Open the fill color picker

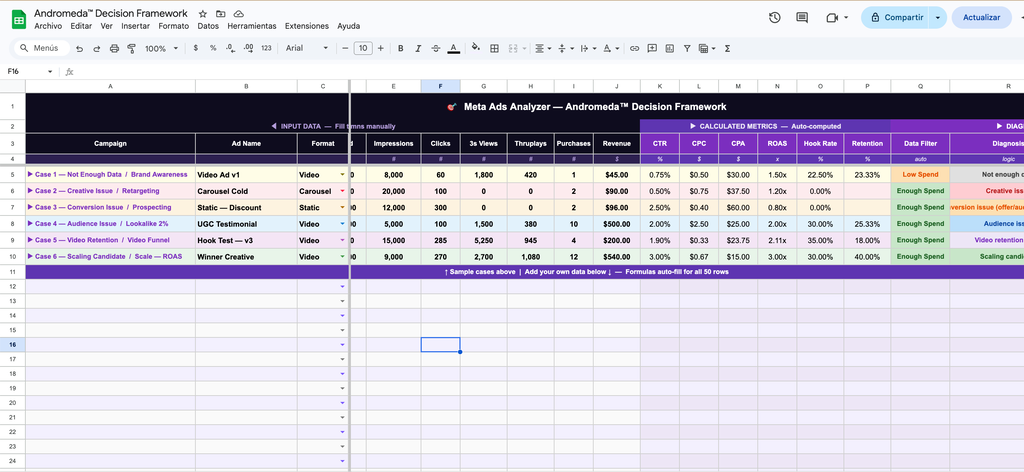click(x=475, y=48)
